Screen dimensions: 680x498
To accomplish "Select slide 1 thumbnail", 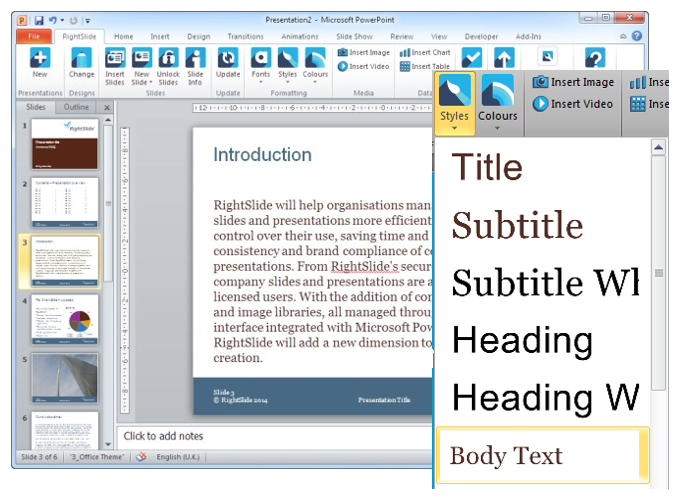I will coord(65,144).
